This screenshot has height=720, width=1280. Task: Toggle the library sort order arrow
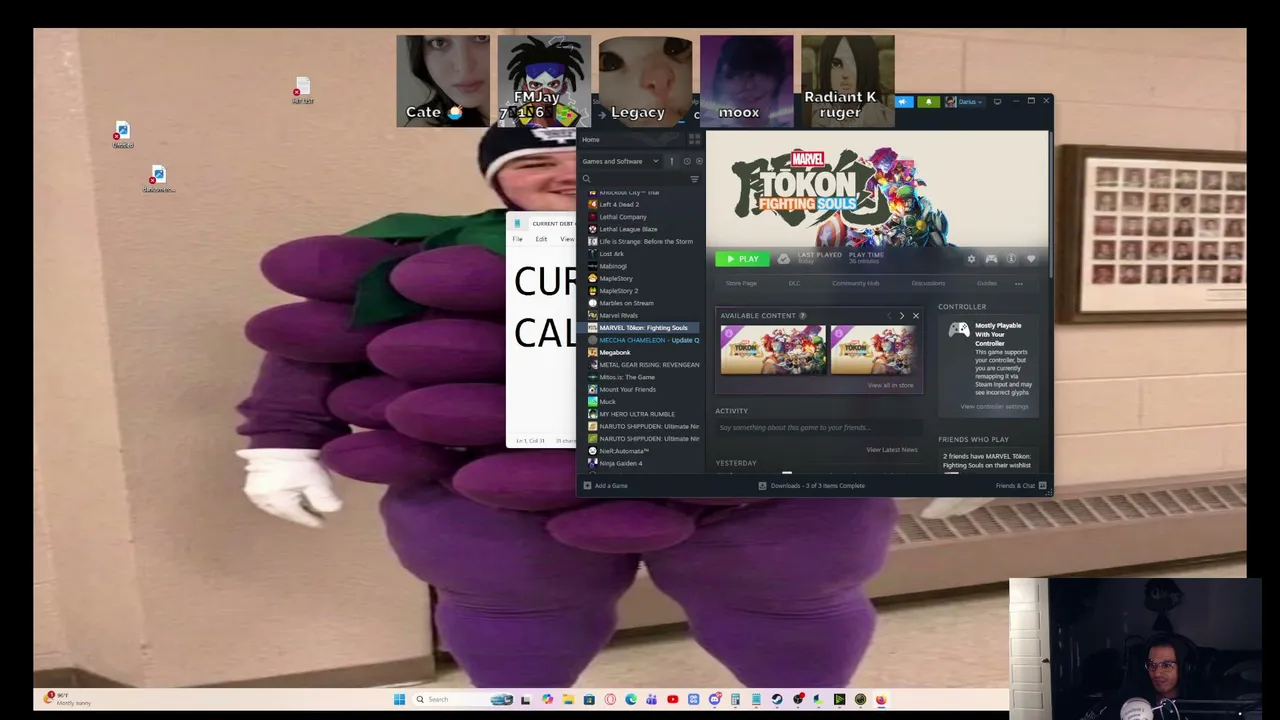[x=672, y=161]
